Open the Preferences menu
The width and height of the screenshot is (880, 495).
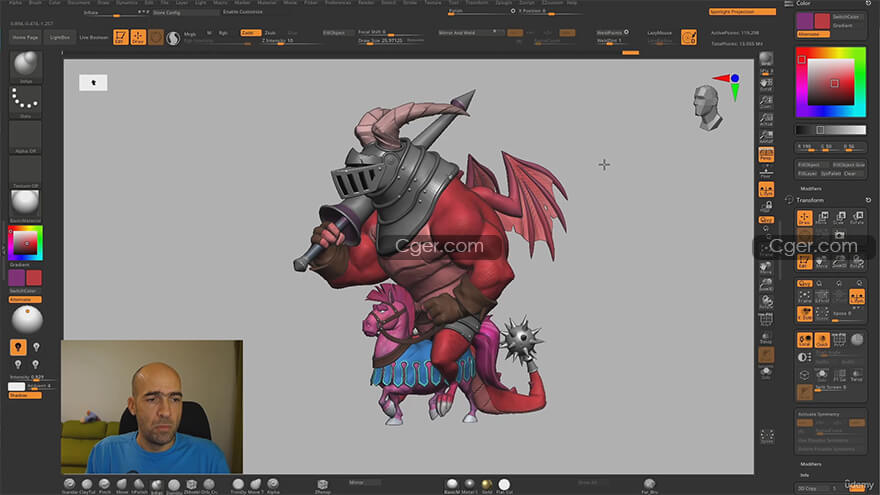tap(338, 3)
